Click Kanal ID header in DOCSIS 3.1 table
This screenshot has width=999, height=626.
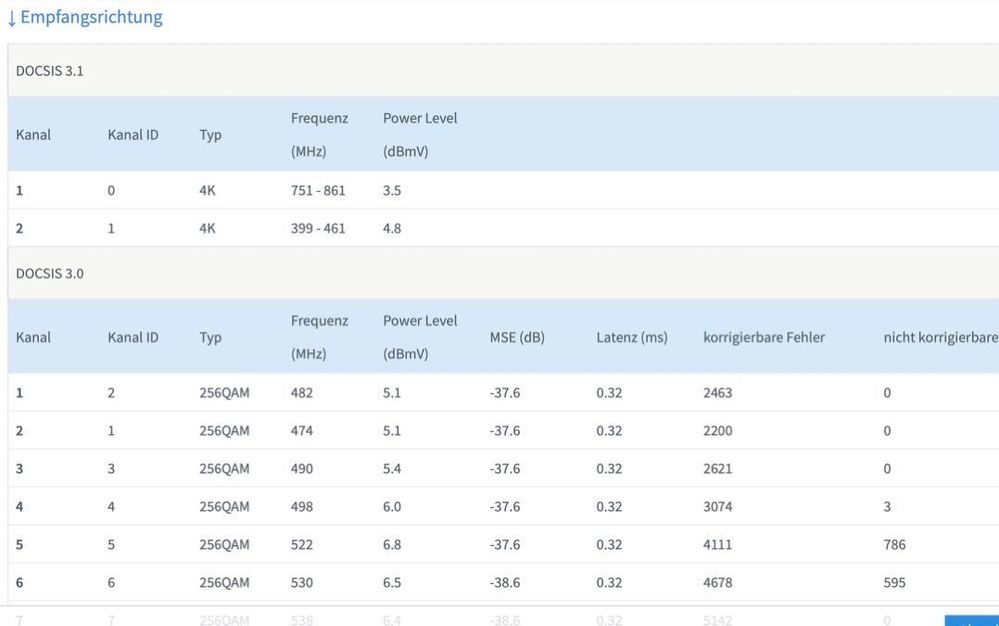[x=133, y=135]
